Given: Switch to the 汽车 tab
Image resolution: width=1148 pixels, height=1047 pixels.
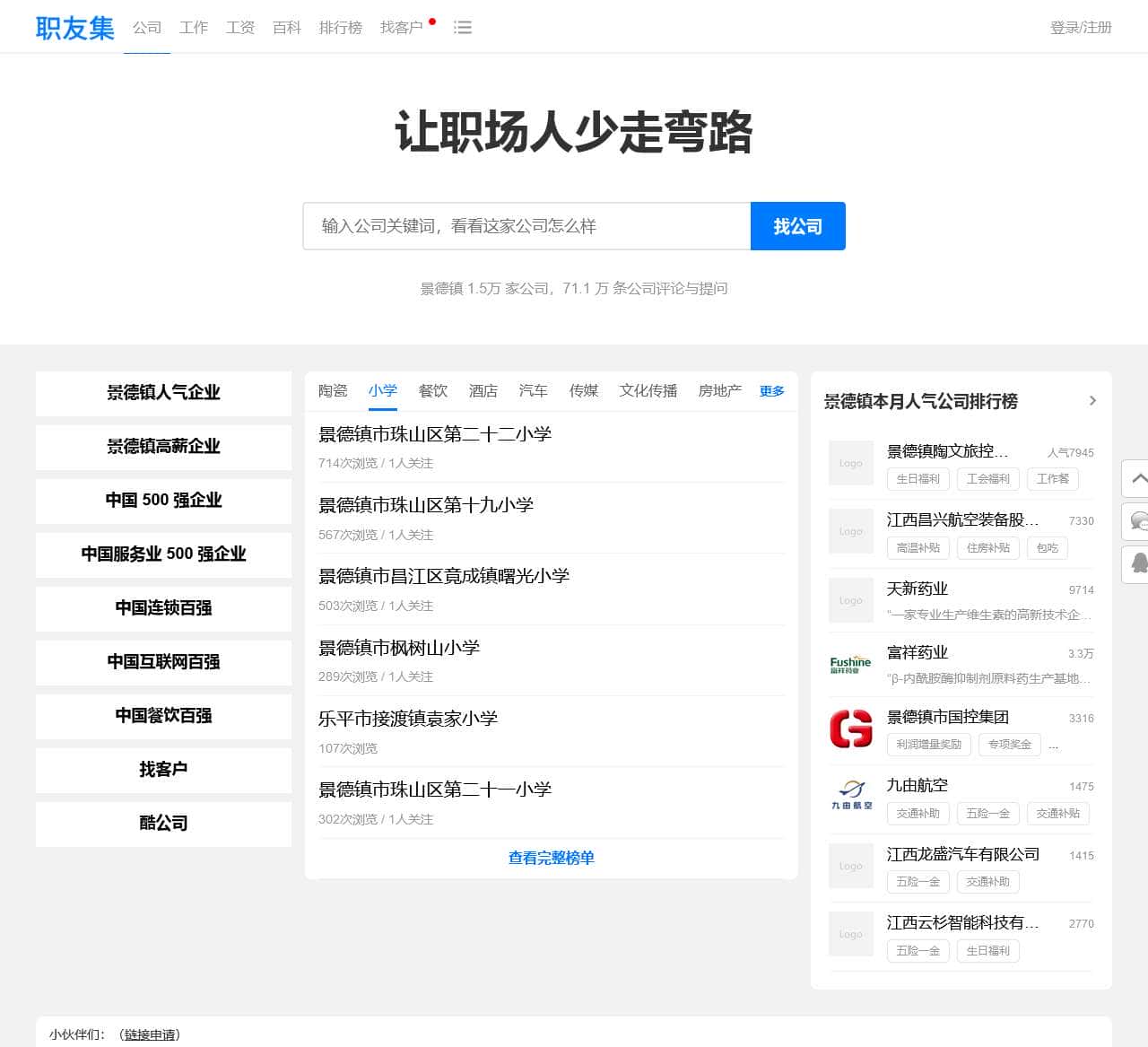Looking at the screenshot, I should coord(533,390).
